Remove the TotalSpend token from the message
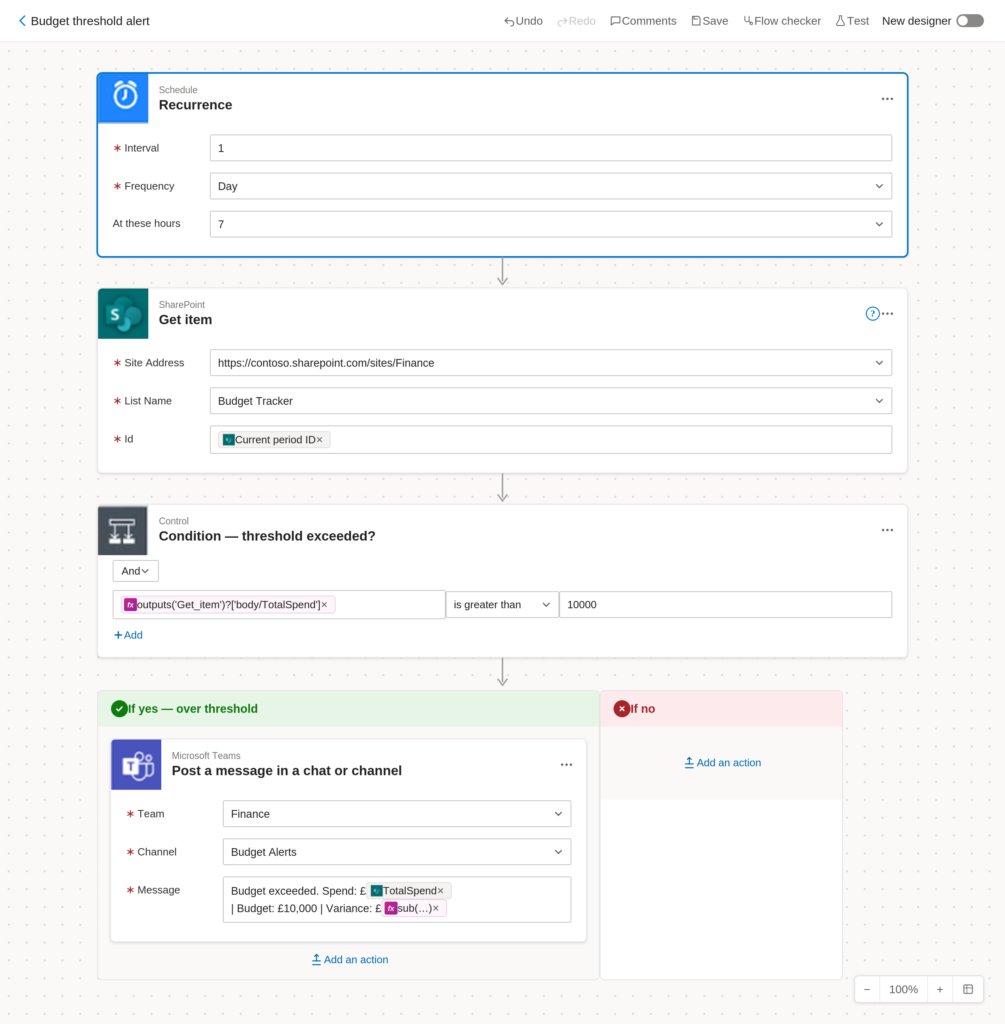The width and height of the screenshot is (1005, 1024). 440,891
